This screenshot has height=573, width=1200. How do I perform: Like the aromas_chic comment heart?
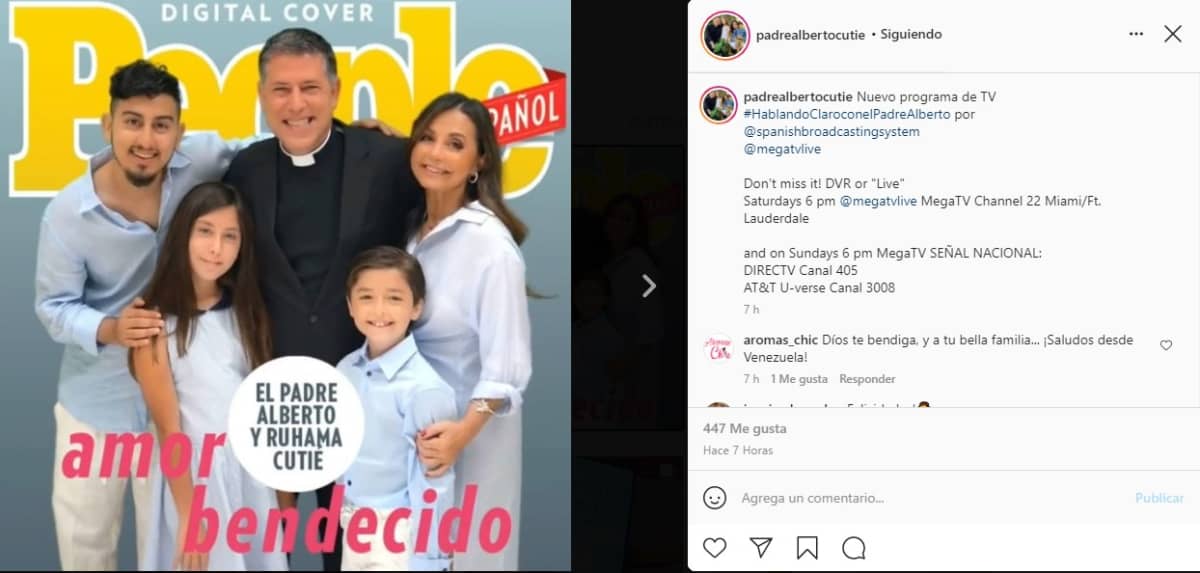pos(1166,345)
